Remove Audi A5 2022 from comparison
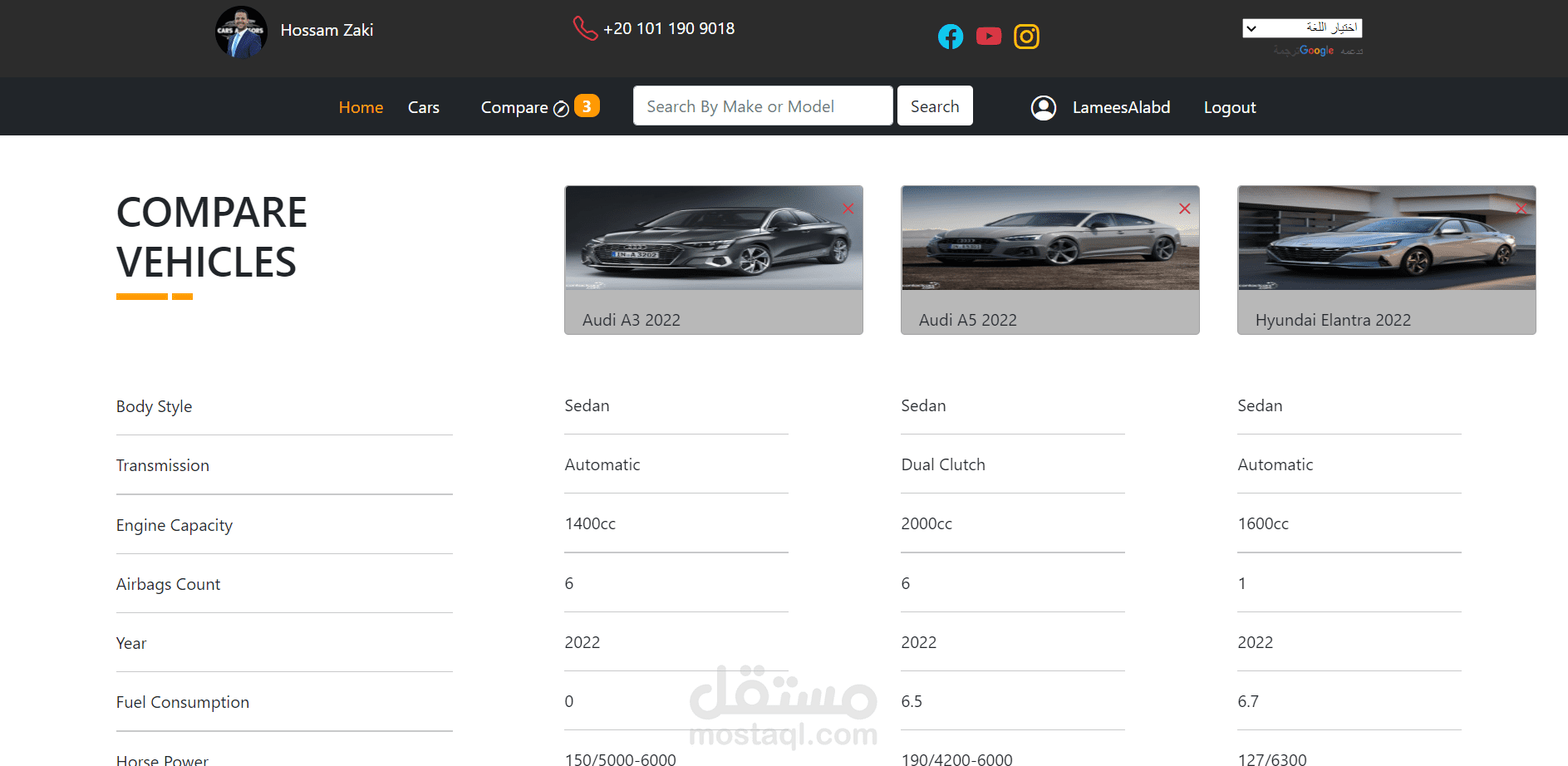 click(1184, 209)
